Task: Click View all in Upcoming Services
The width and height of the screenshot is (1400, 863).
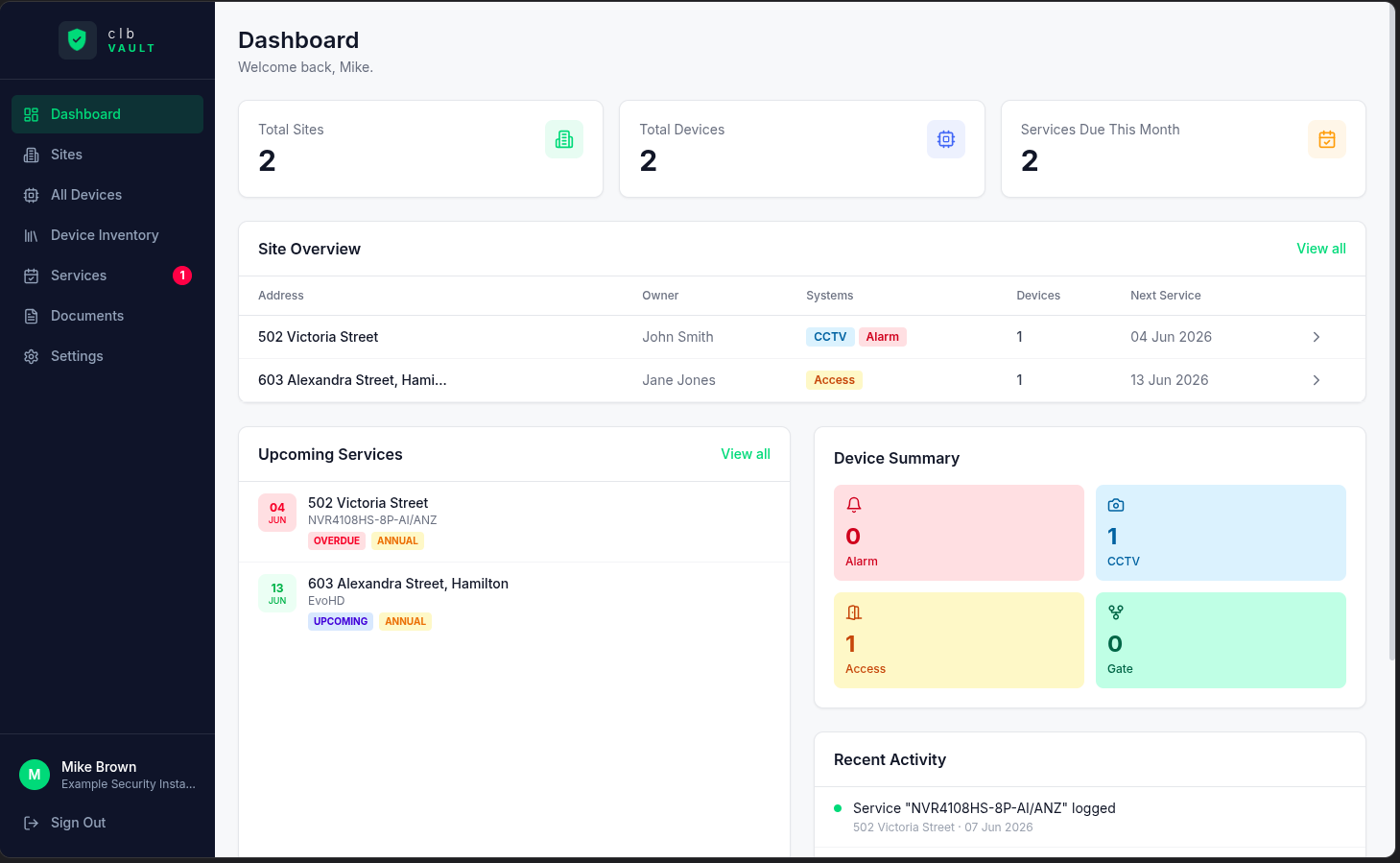Action: pos(746,454)
